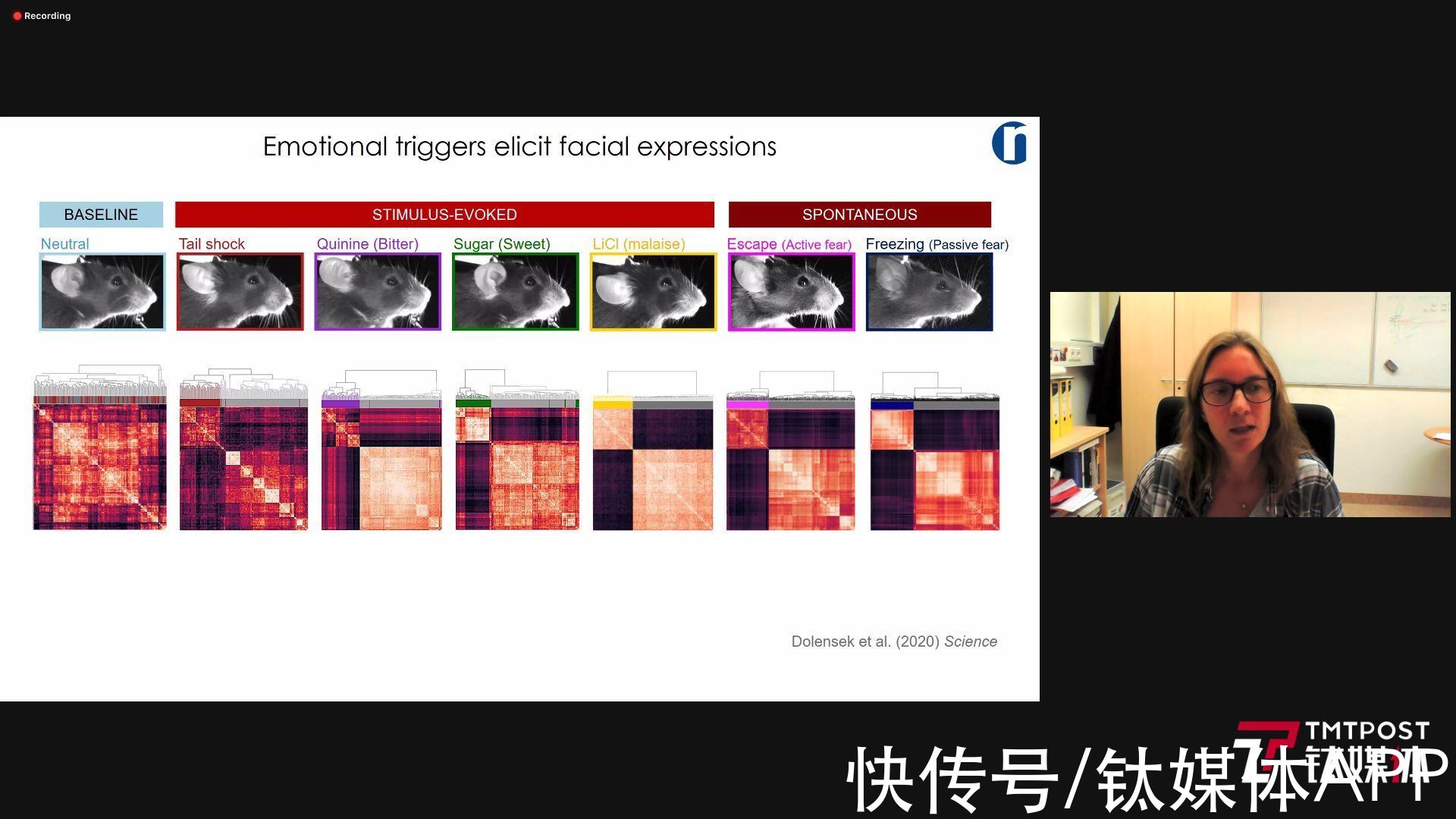This screenshot has width=1456, height=819.
Task: Click the Escape active fear mouse image
Action: pyautogui.click(x=791, y=292)
